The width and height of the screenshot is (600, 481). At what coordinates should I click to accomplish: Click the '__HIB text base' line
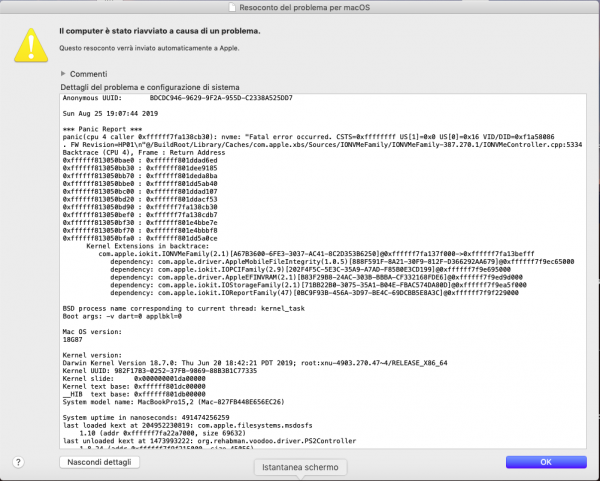[x=134, y=394]
